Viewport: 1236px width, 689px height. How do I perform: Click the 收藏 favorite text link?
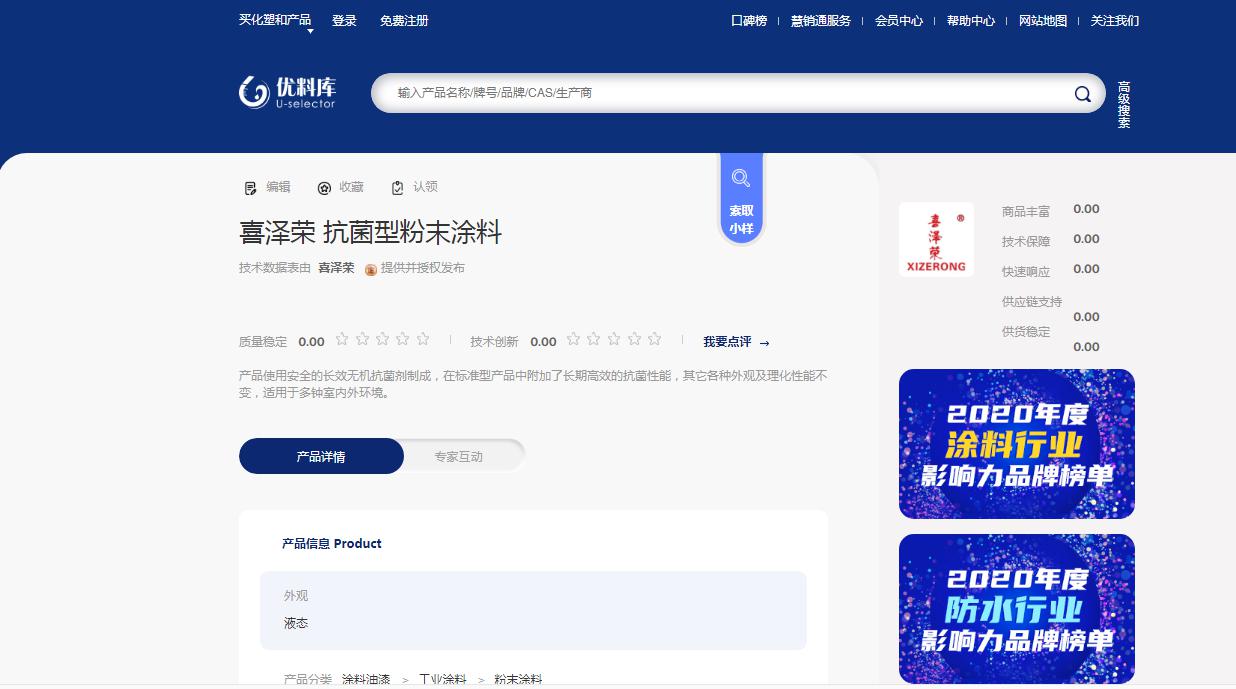[x=351, y=187]
